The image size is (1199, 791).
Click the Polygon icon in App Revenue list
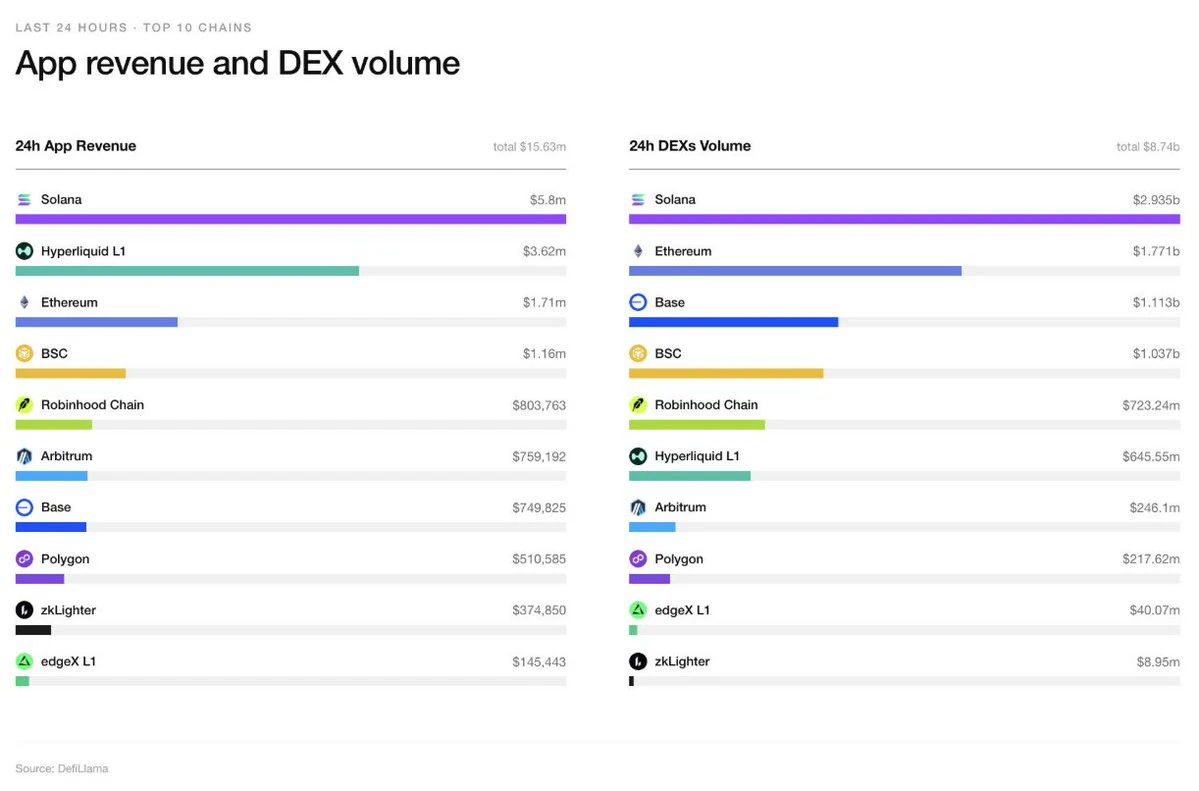pyautogui.click(x=24, y=559)
